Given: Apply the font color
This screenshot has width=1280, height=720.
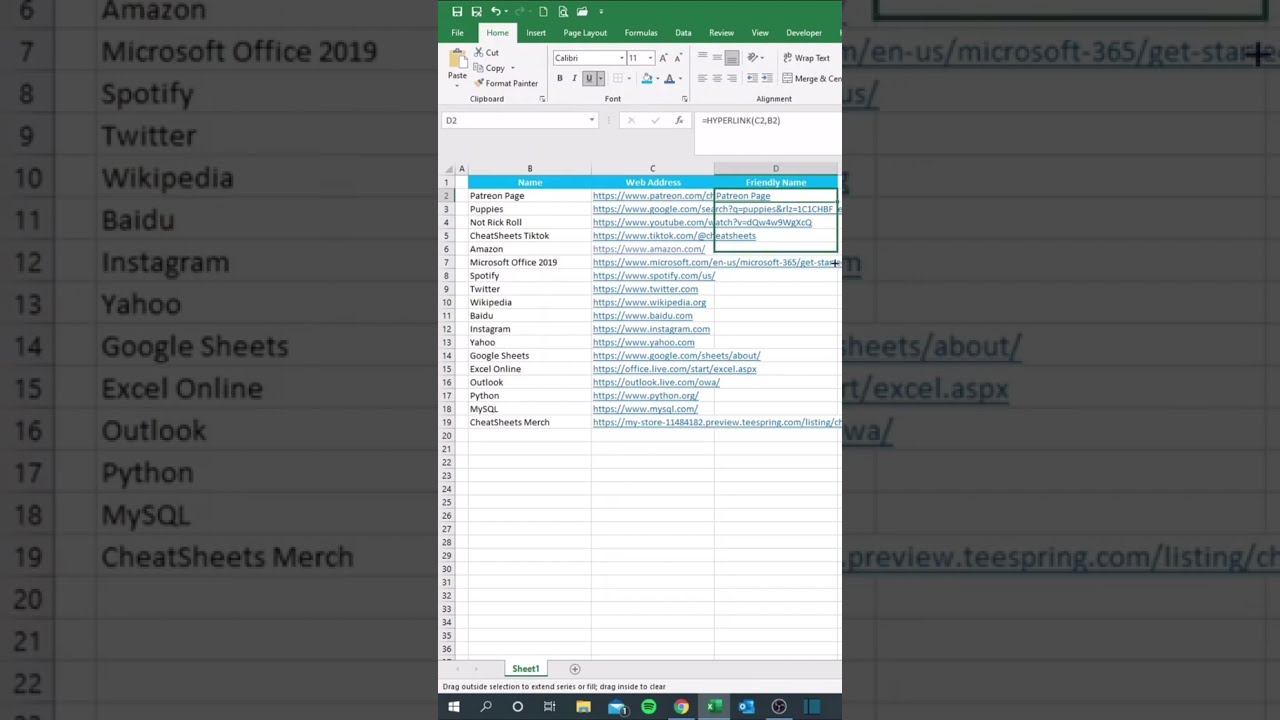Looking at the screenshot, I should (669, 79).
